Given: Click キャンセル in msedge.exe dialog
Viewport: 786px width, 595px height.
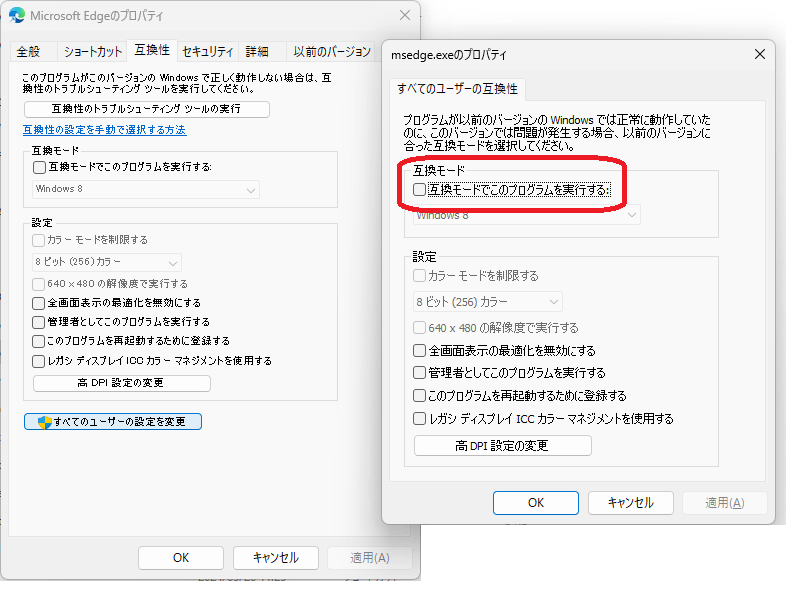Looking at the screenshot, I should (631, 503).
